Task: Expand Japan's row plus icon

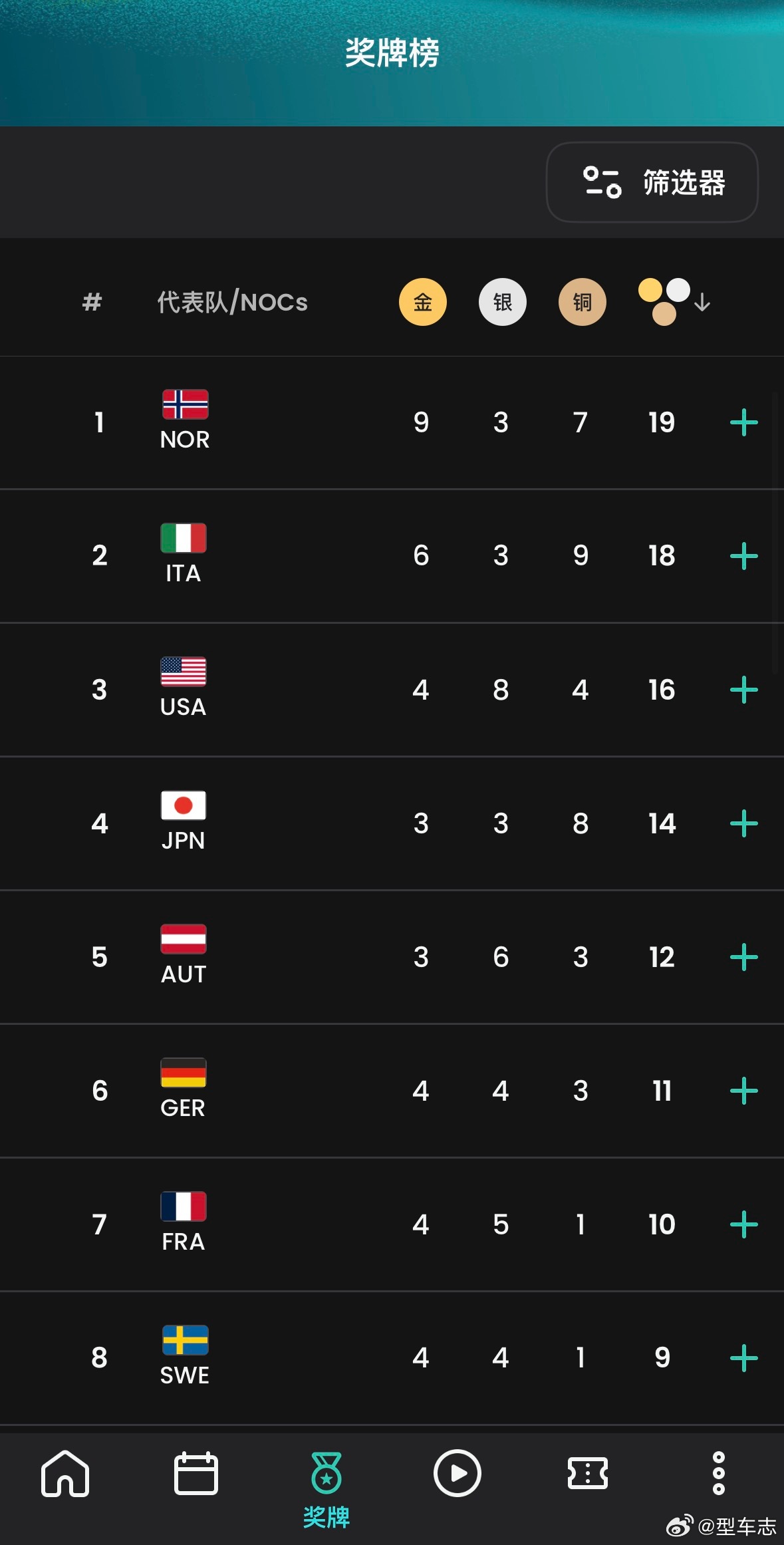Action: click(743, 823)
